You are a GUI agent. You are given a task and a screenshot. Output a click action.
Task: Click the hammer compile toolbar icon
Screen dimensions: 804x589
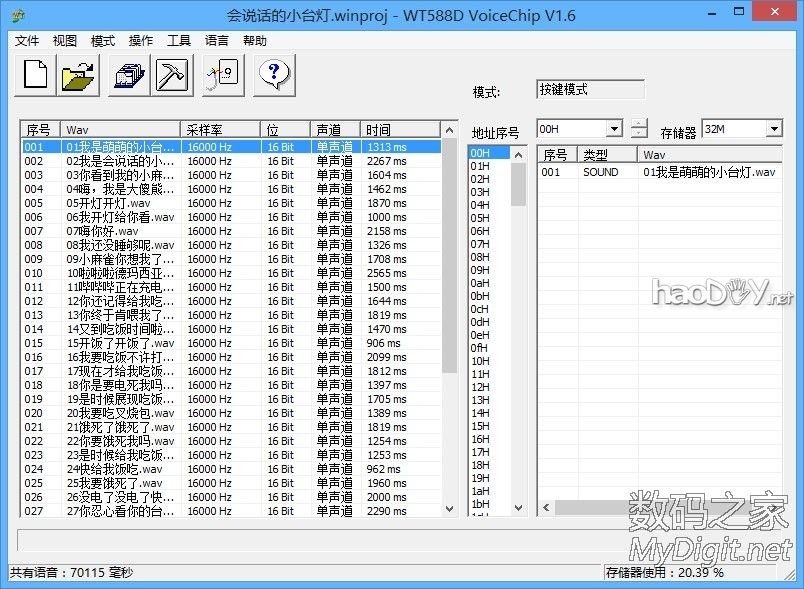[x=172, y=75]
